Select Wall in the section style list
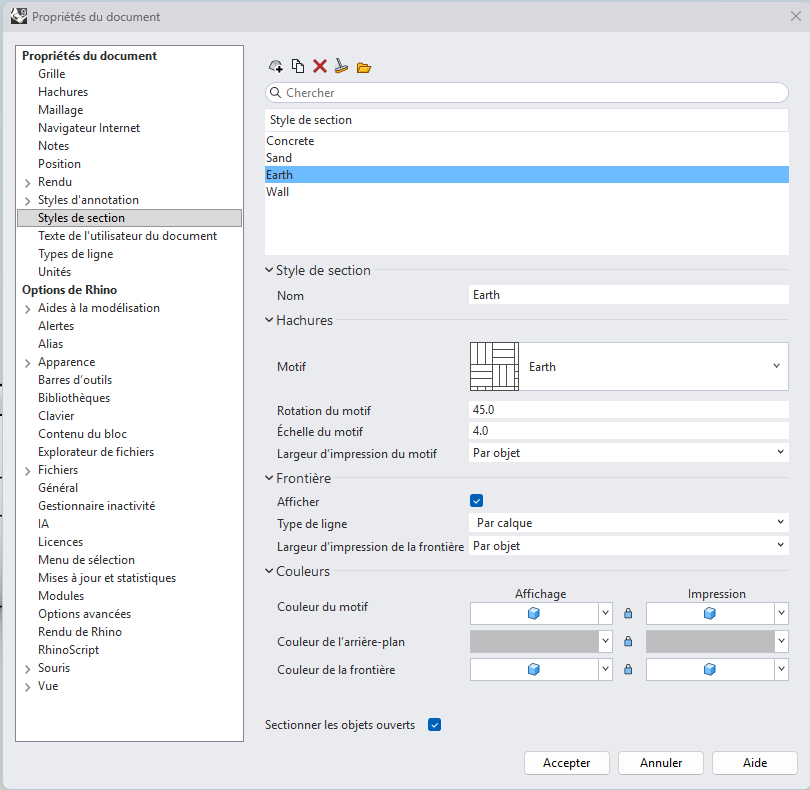This screenshot has height=790, width=810. [x=527, y=192]
